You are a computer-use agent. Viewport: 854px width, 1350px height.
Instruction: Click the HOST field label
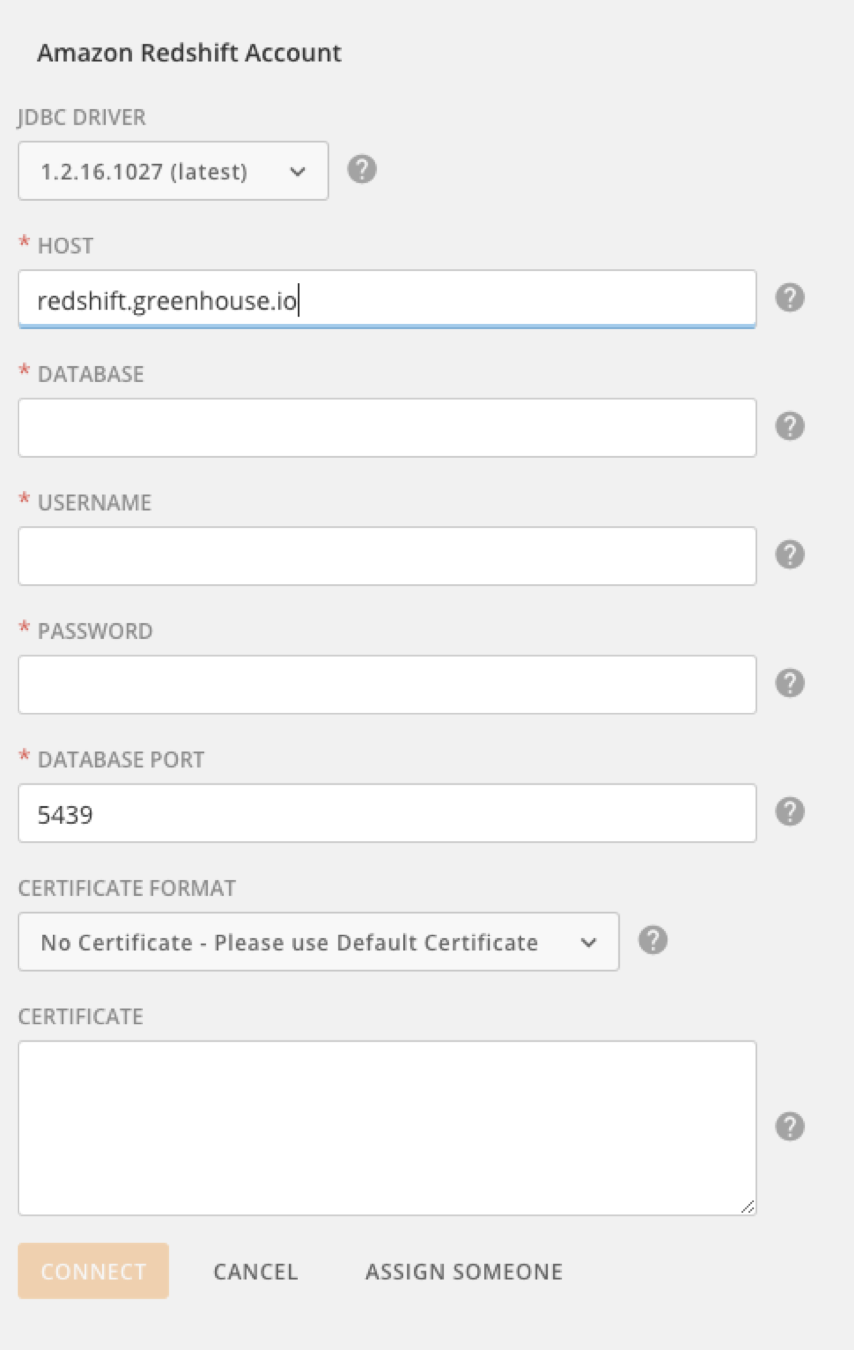(x=65, y=246)
